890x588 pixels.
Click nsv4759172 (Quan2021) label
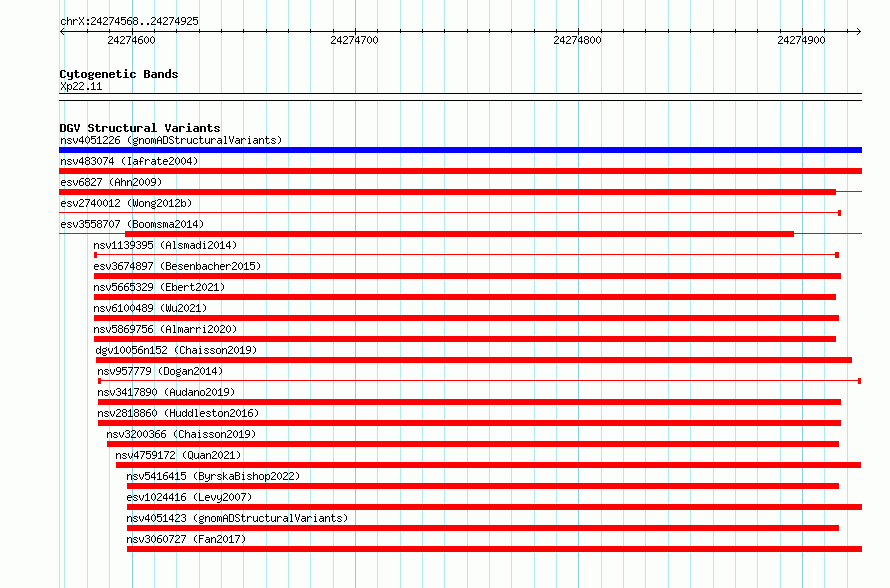pos(178,455)
